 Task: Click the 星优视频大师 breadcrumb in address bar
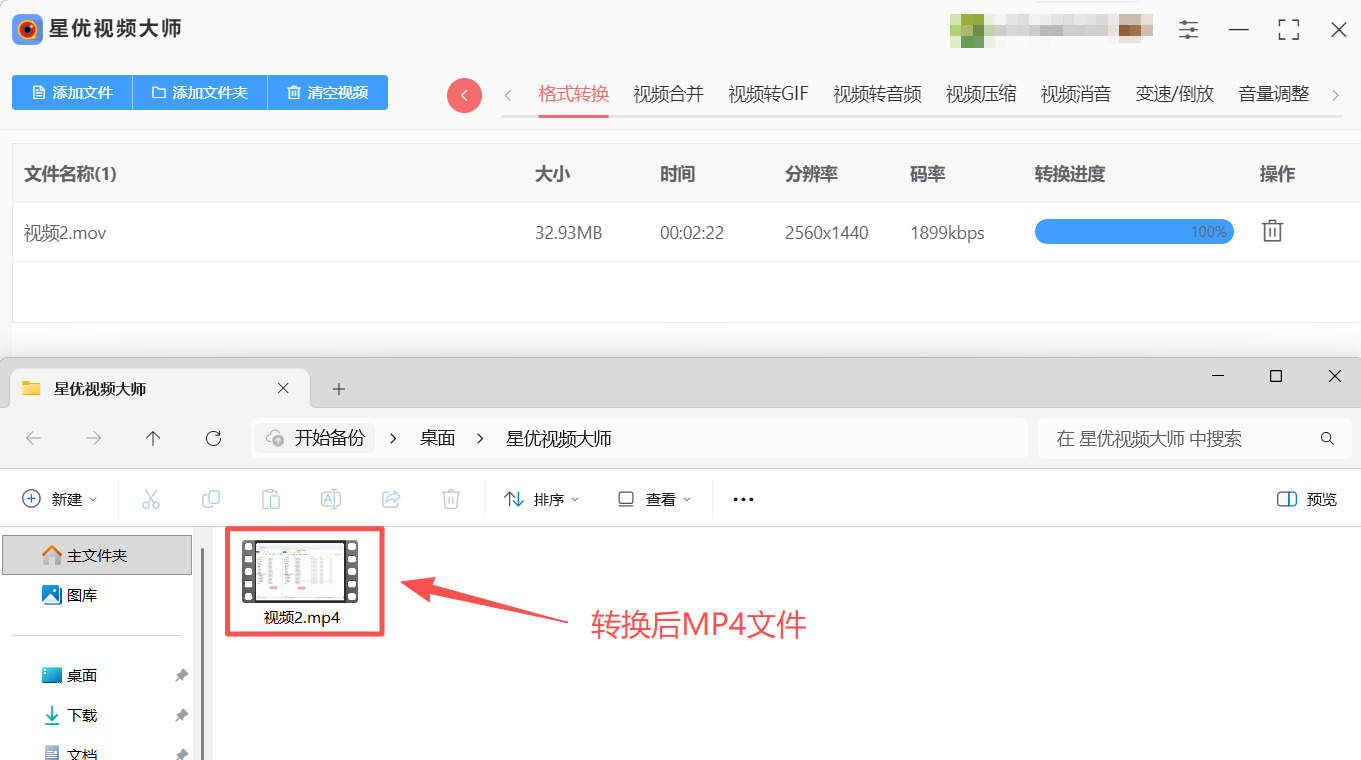pos(559,438)
